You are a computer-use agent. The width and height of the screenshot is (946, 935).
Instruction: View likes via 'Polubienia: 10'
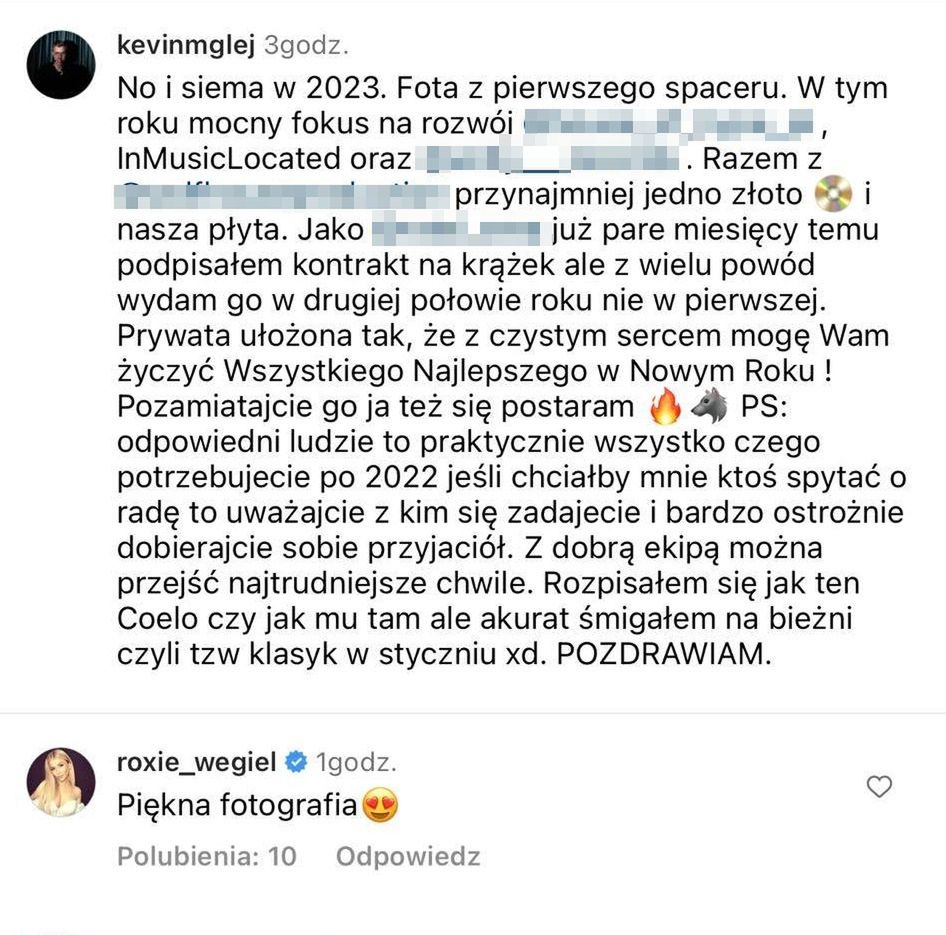point(207,857)
